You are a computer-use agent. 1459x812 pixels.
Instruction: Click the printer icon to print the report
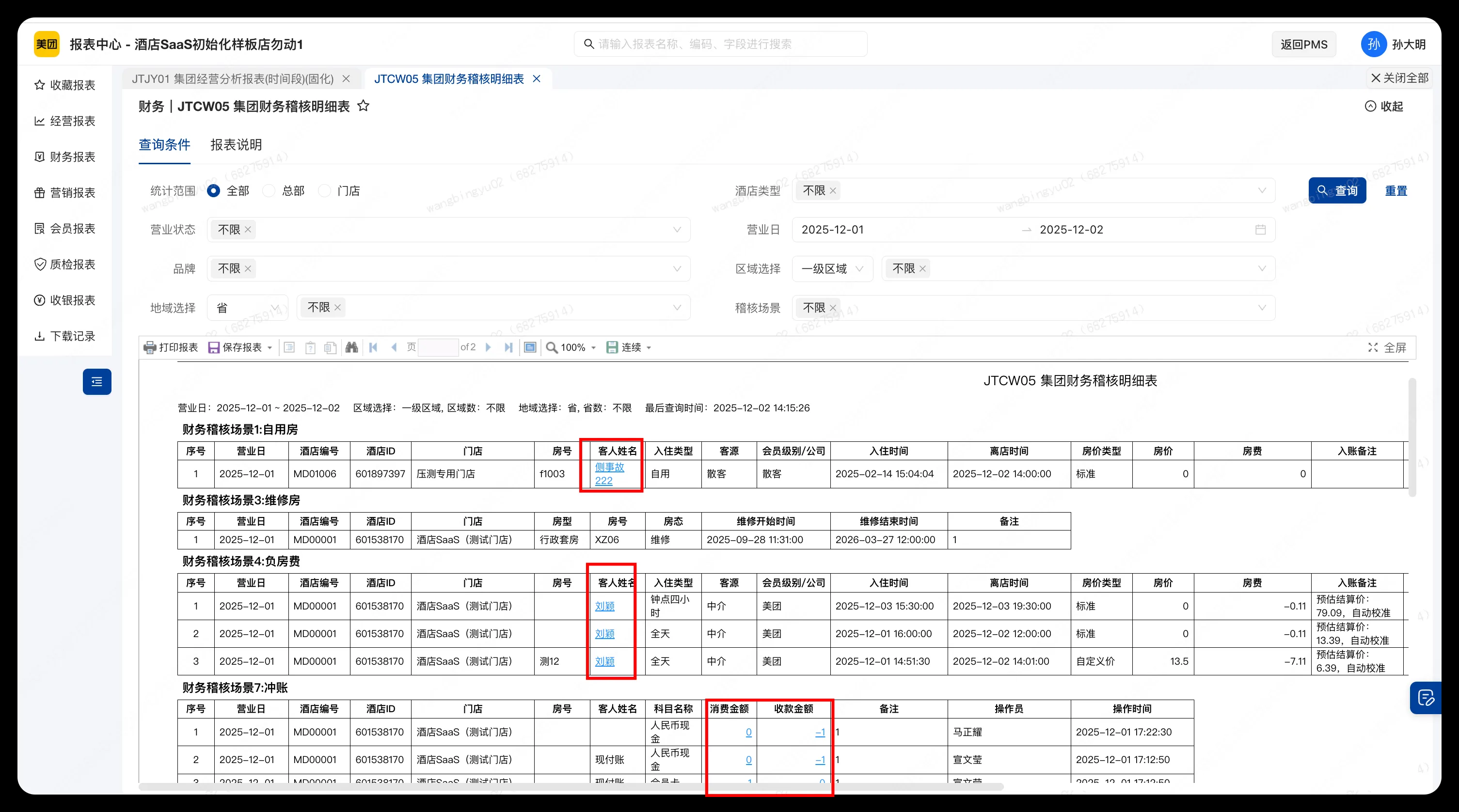(149, 347)
